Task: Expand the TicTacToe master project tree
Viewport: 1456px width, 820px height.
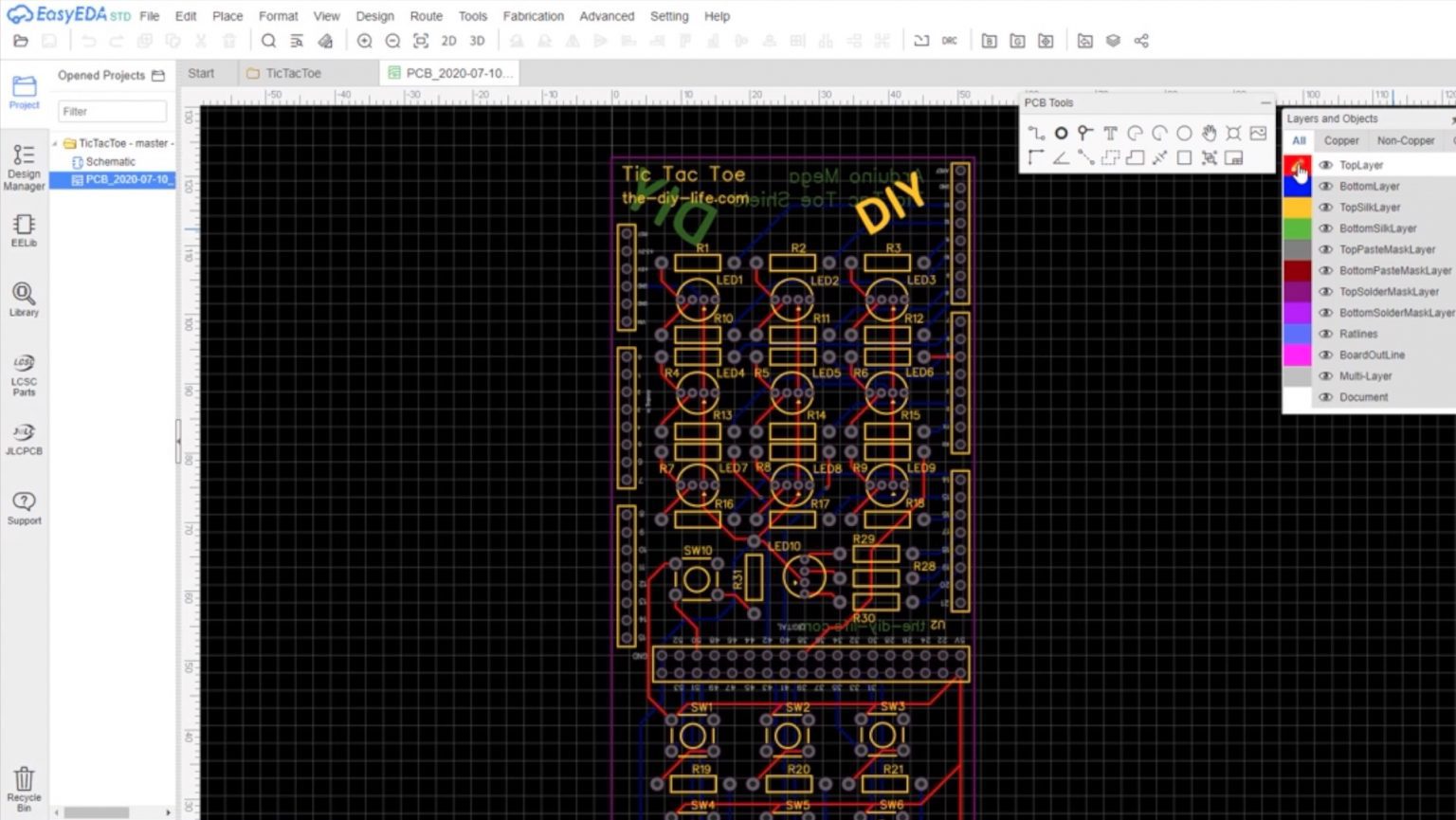Action: click(57, 143)
